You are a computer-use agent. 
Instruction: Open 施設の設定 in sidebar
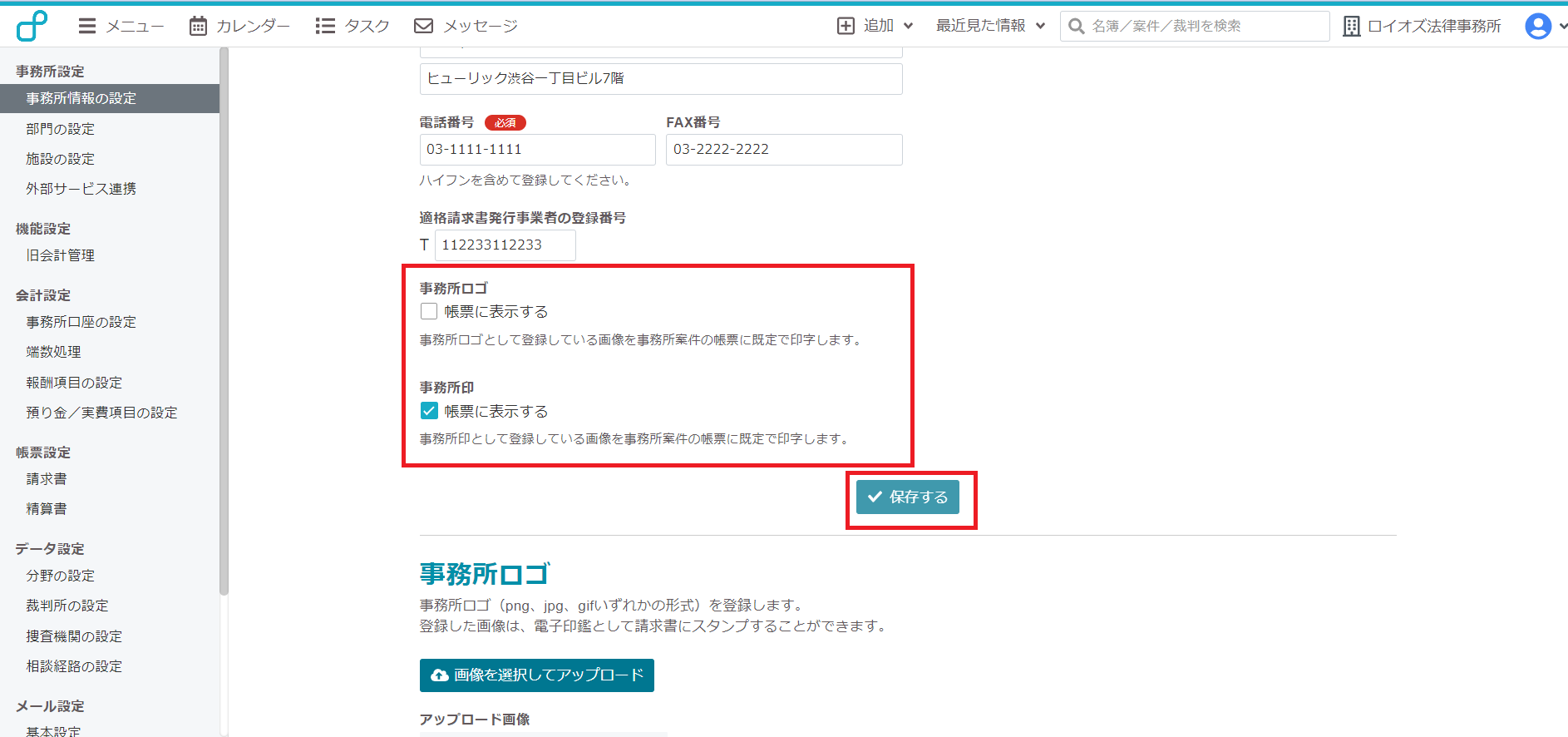[x=60, y=159]
